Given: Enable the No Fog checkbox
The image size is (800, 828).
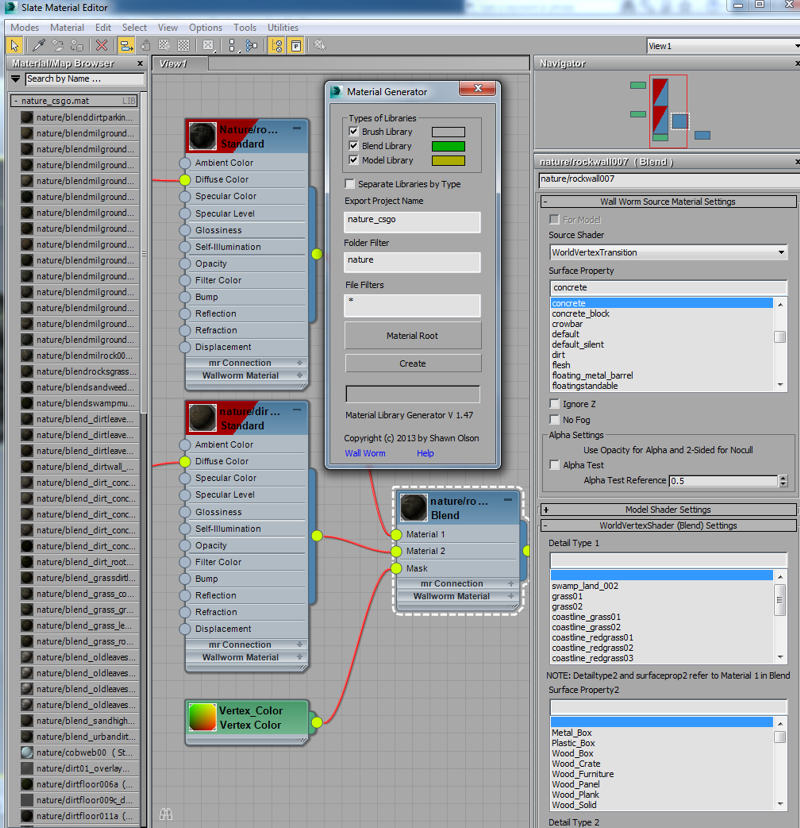Looking at the screenshot, I should tap(554, 420).
